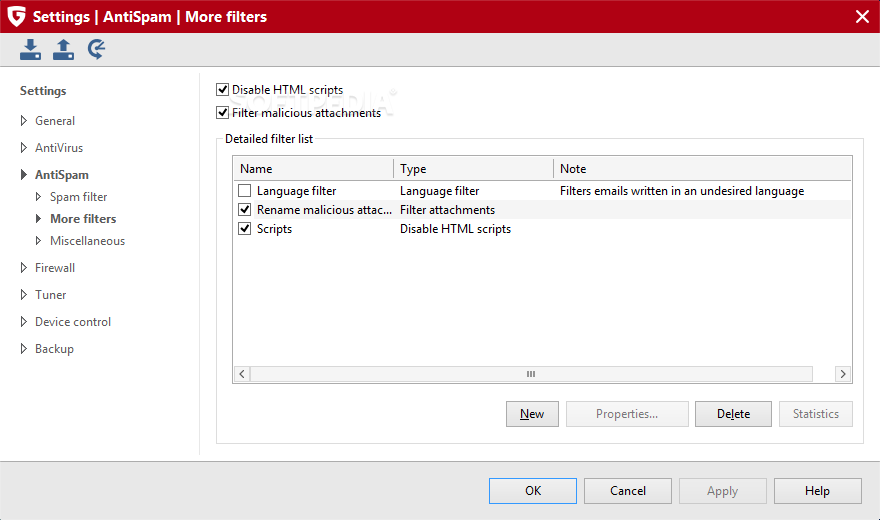Select the "Rename malicious attac..." row name
This screenshot has height=520, width=880.
coord(324,210)
